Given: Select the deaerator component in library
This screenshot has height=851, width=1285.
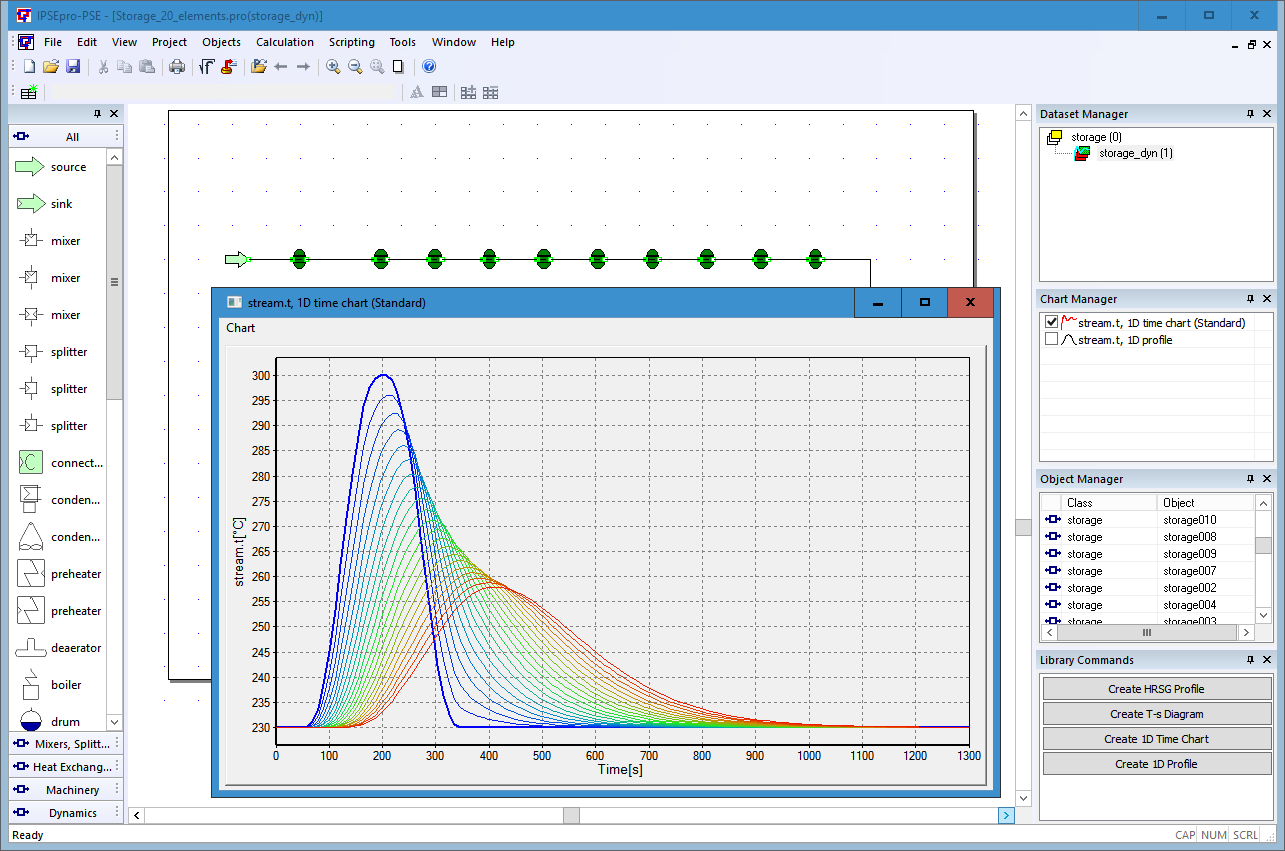Looking at the screenshot, I should pos(60,648).
